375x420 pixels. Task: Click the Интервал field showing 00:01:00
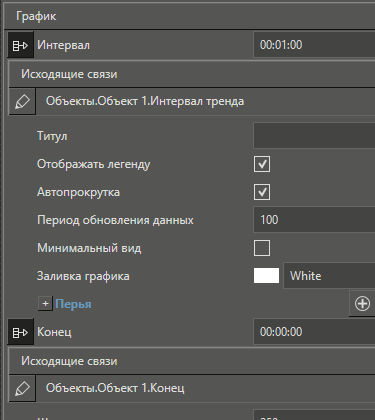tap(314, 45)
